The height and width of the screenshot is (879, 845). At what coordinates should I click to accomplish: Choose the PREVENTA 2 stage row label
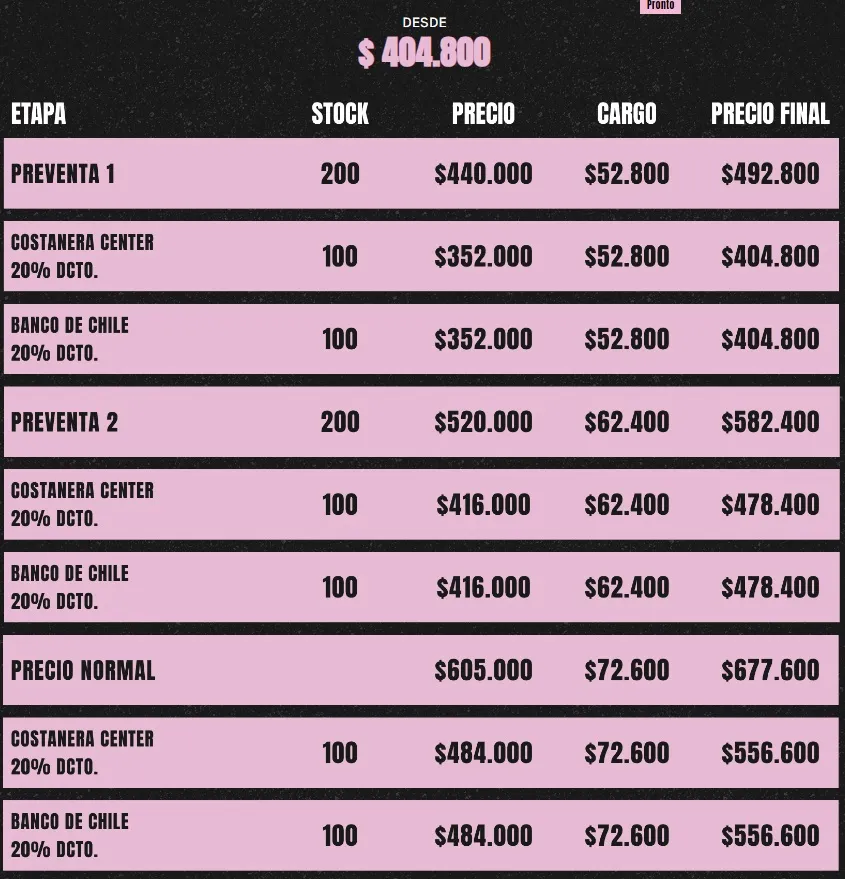tap(64, 422)
